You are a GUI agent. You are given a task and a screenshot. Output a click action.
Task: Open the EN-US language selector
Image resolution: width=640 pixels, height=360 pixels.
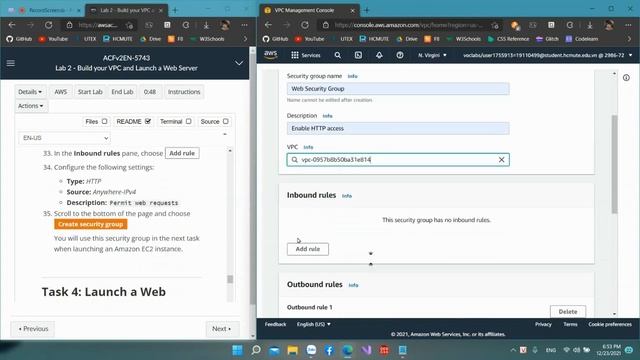[64, 138]
